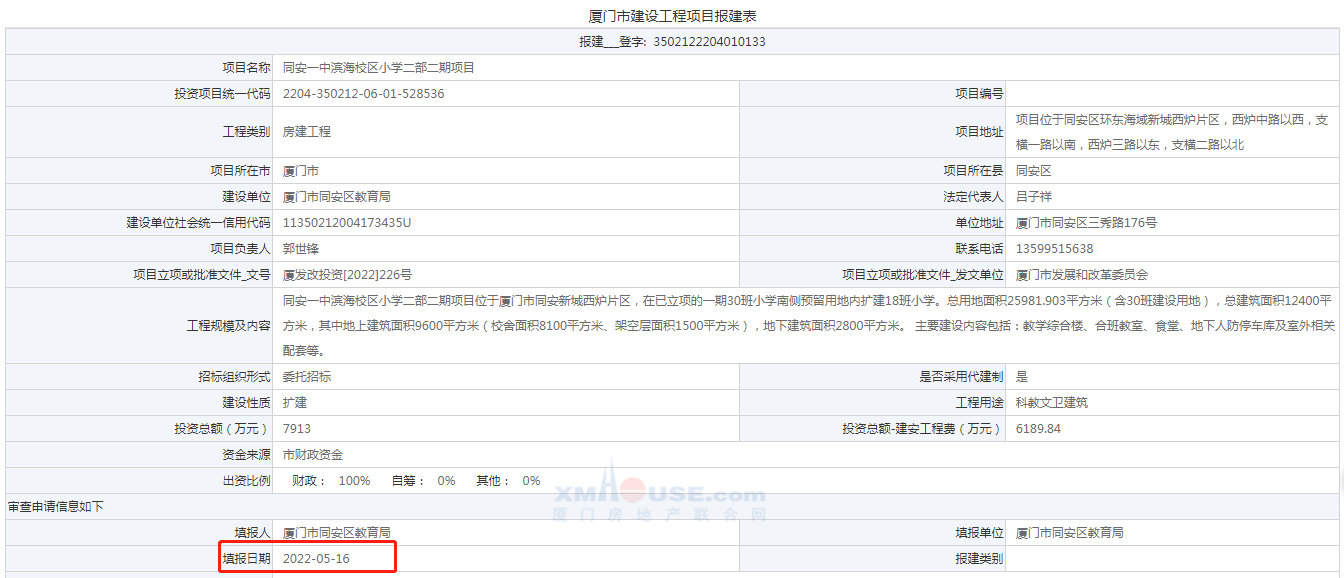Click the total investment value 7913
Screen dimensions: 1344x578
[x=297, y=429]
